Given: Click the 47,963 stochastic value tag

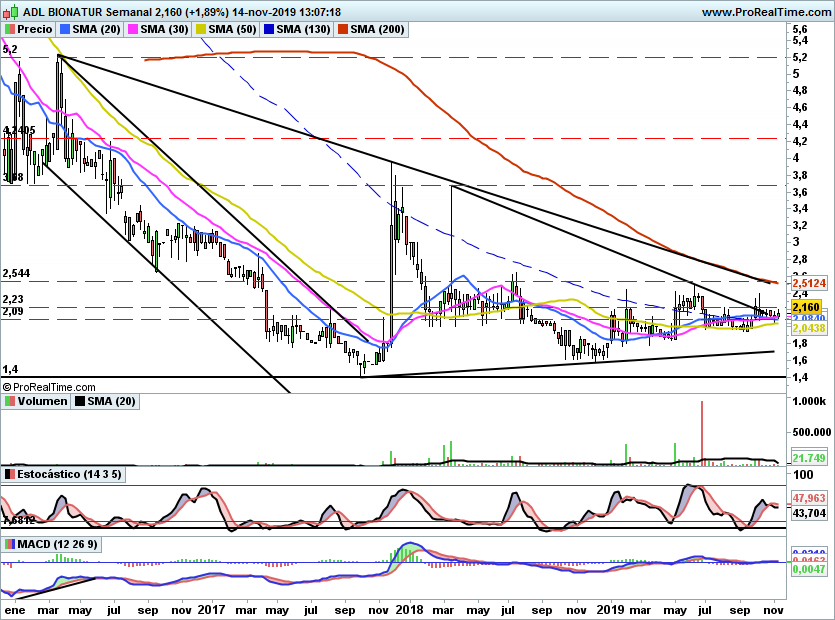Looking at the screenshot, I should click(808, 497).
